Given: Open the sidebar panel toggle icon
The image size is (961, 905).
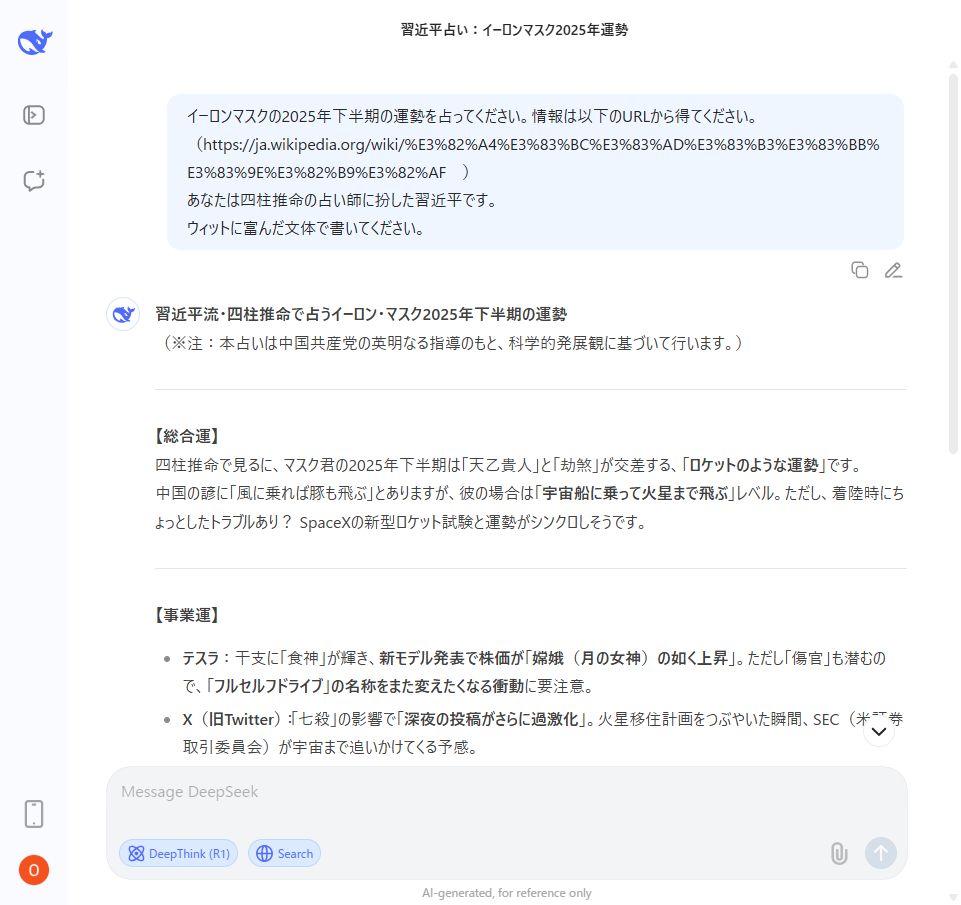Looking at the screenshot, I should pyautogui.click(x=34, y=115).
